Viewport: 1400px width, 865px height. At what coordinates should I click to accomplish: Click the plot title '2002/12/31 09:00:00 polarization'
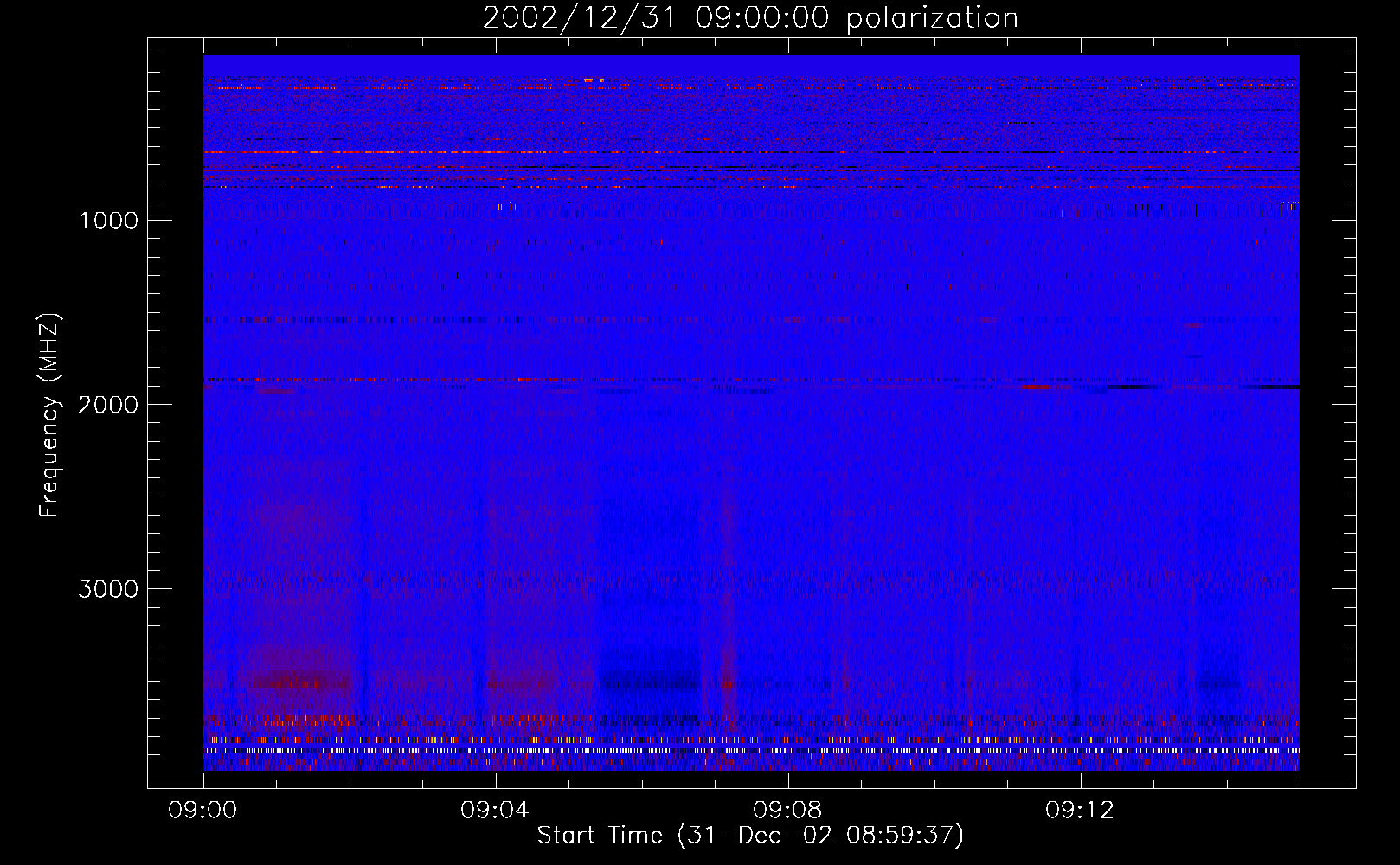[750, 18]
